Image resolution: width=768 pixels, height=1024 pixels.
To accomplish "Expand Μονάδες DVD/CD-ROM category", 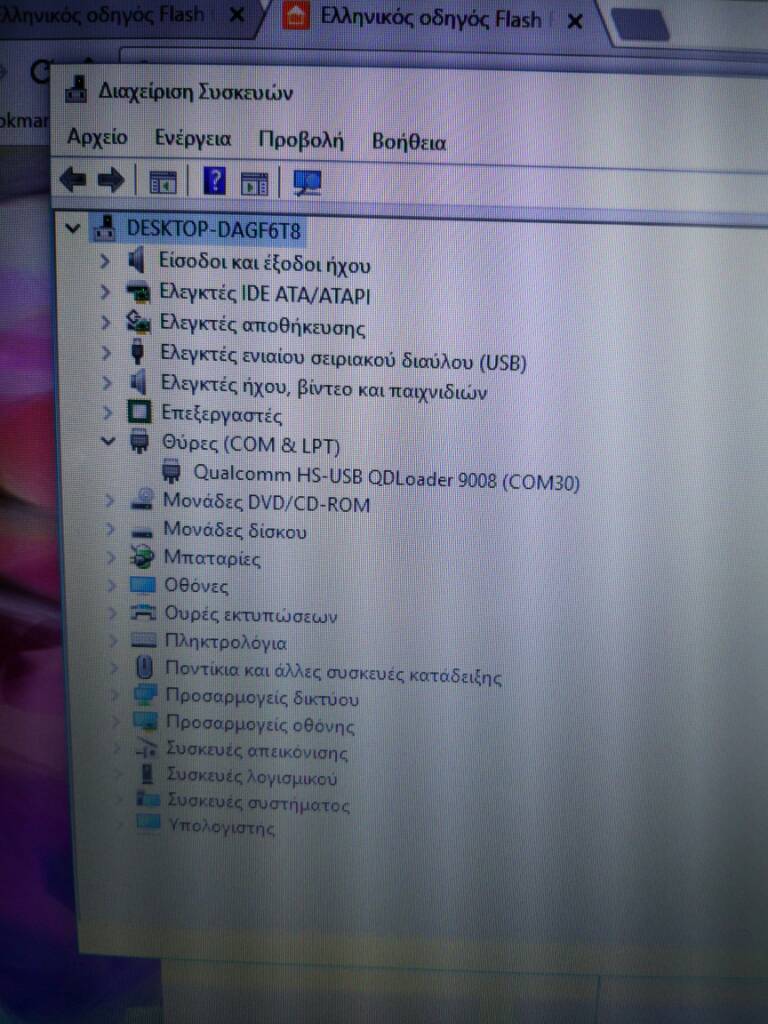I will pos(110,501).
